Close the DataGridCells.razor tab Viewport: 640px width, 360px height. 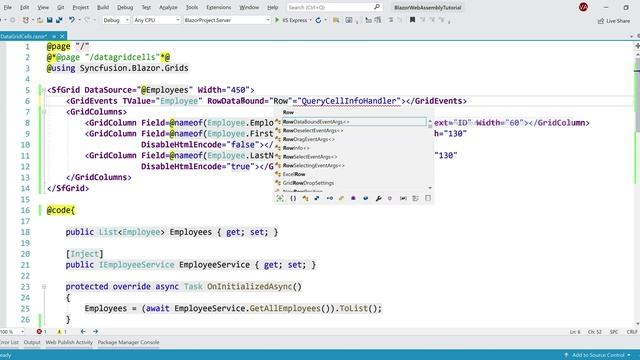(x=62, y=36)
